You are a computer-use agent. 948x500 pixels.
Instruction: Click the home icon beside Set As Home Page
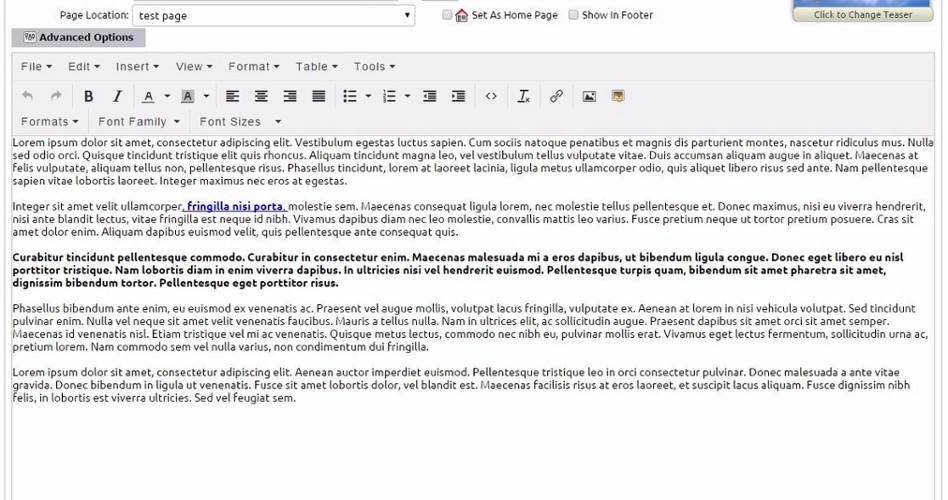point(461,16)
